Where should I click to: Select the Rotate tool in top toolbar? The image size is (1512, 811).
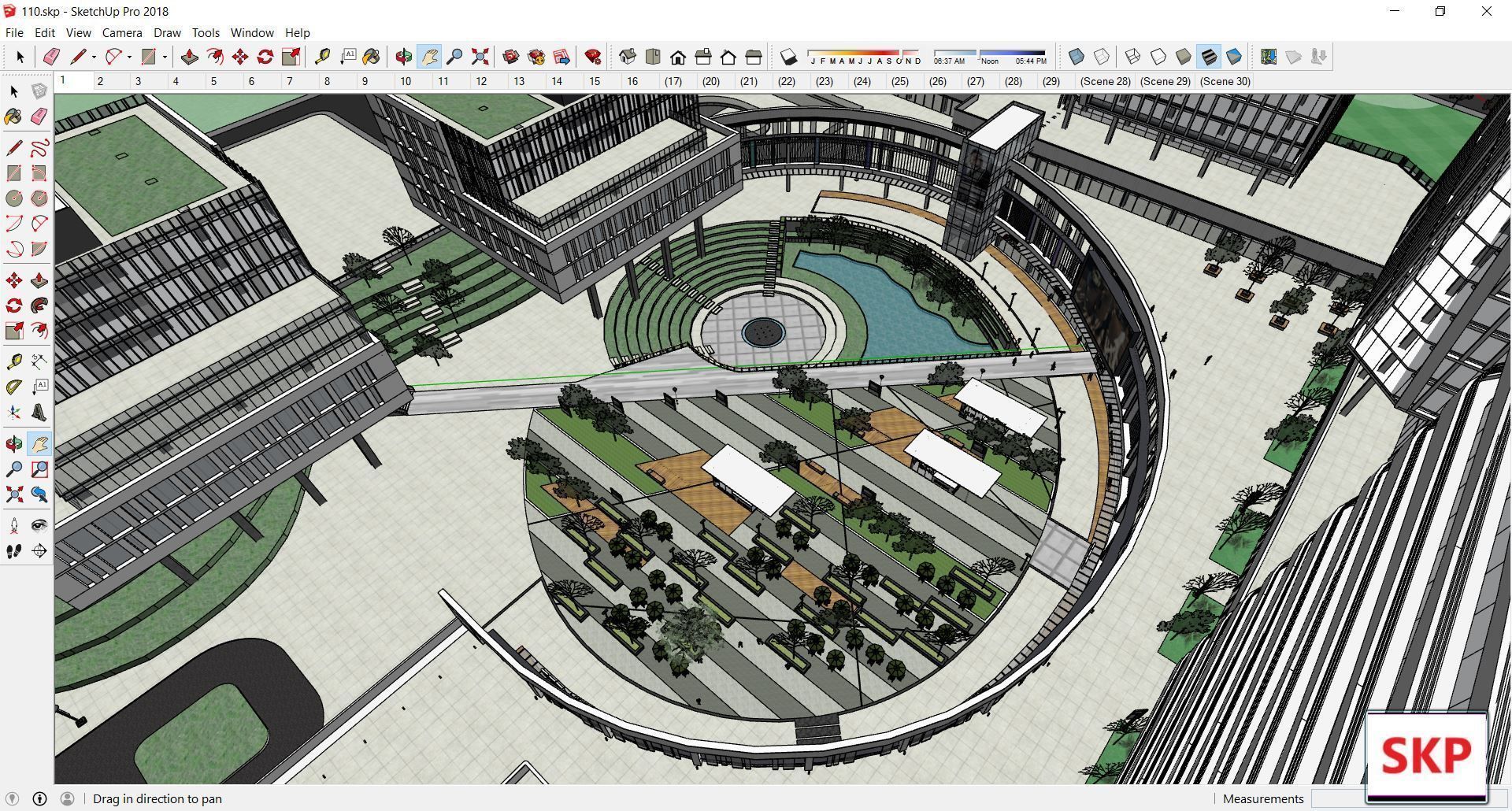click(265, 57)
